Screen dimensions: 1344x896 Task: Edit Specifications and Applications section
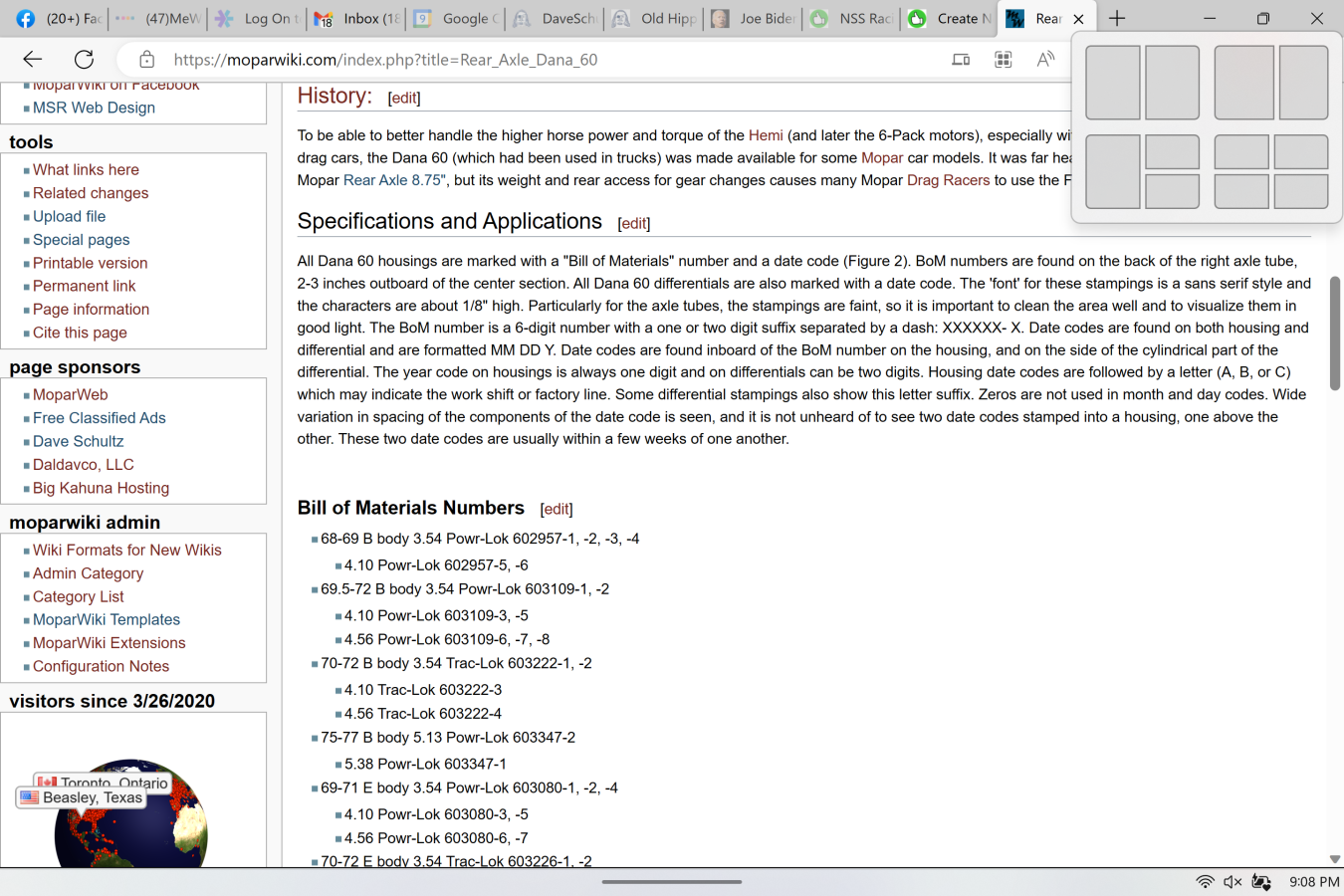pos(634,224)
